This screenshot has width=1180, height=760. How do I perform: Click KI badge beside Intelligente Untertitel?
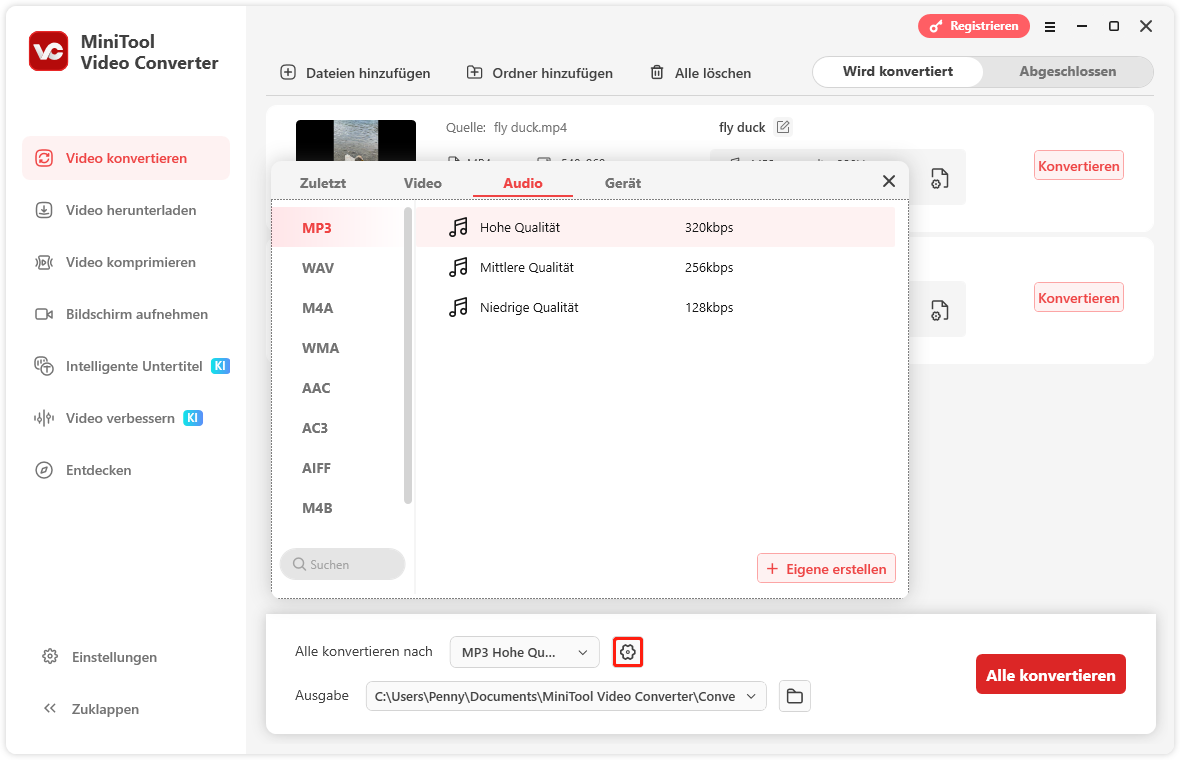coord(220,366)
